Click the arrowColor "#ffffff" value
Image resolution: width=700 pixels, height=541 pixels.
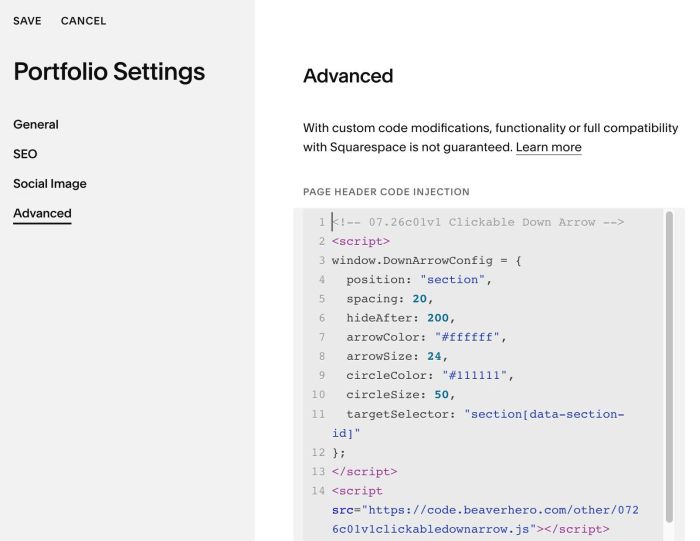[467, 337]
